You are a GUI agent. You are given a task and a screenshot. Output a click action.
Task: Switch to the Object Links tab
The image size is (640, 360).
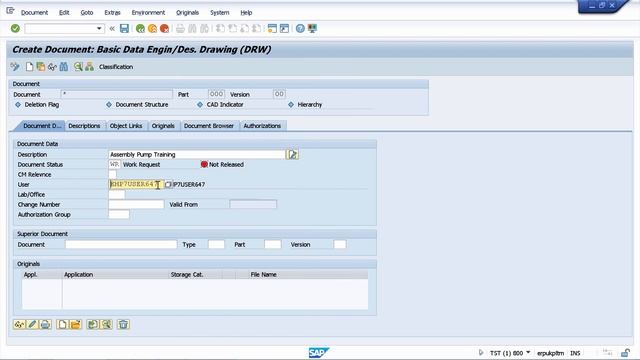point(126,126)
